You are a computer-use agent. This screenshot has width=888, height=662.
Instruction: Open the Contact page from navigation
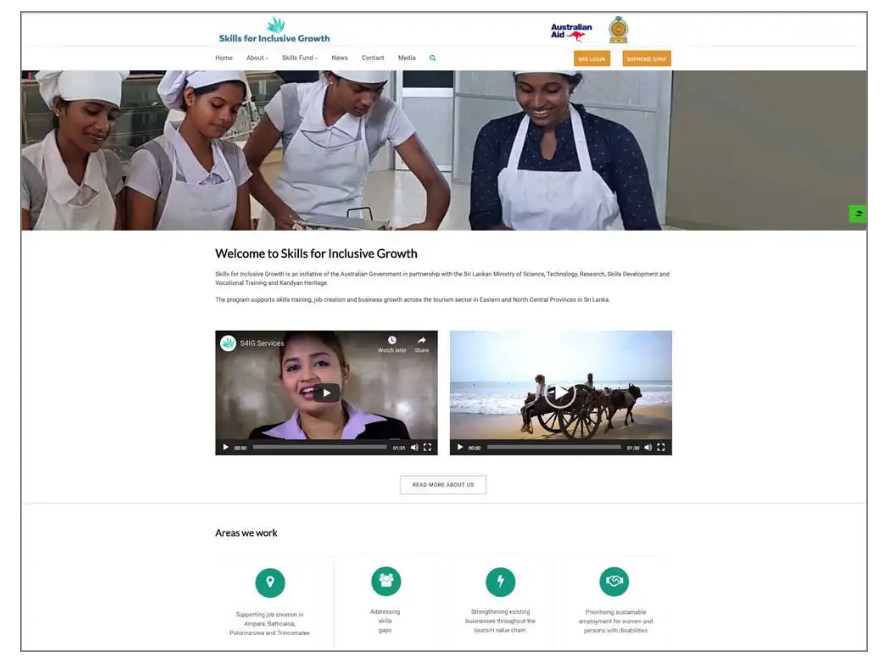[x=373, y=58]
